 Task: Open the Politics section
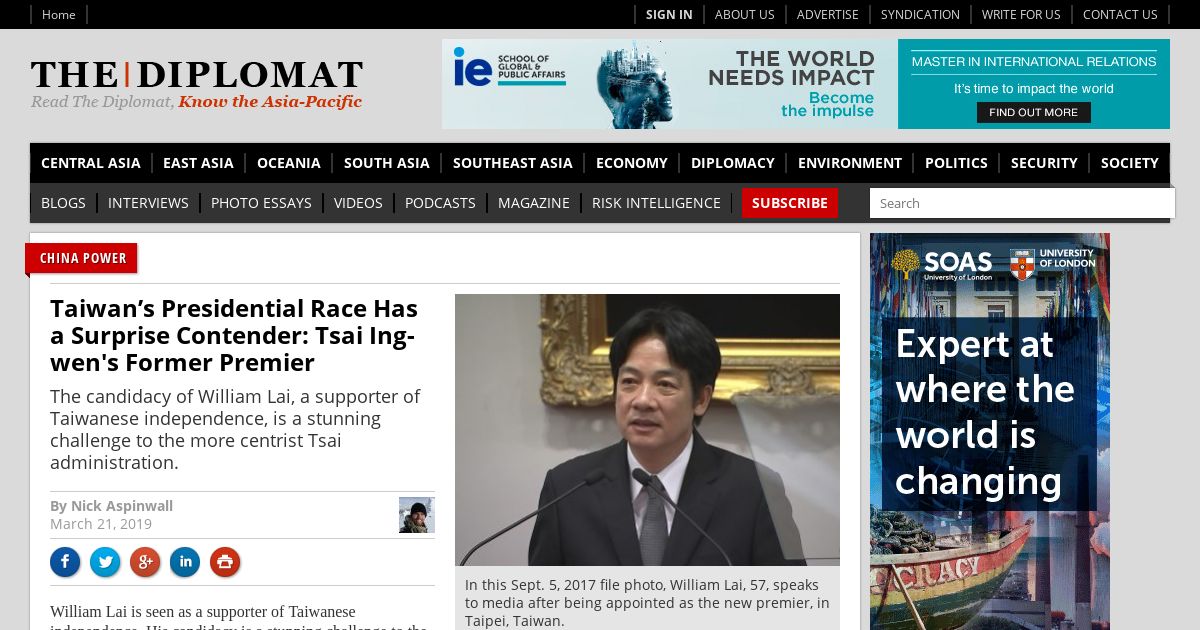pyautogui.click(x=956, y=163)
